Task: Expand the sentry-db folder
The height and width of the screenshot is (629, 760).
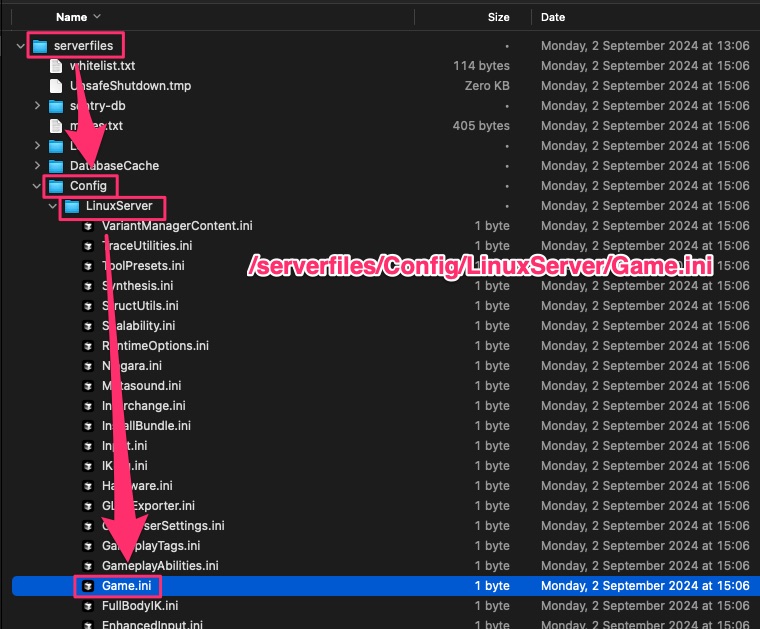Action: (37, 106)
